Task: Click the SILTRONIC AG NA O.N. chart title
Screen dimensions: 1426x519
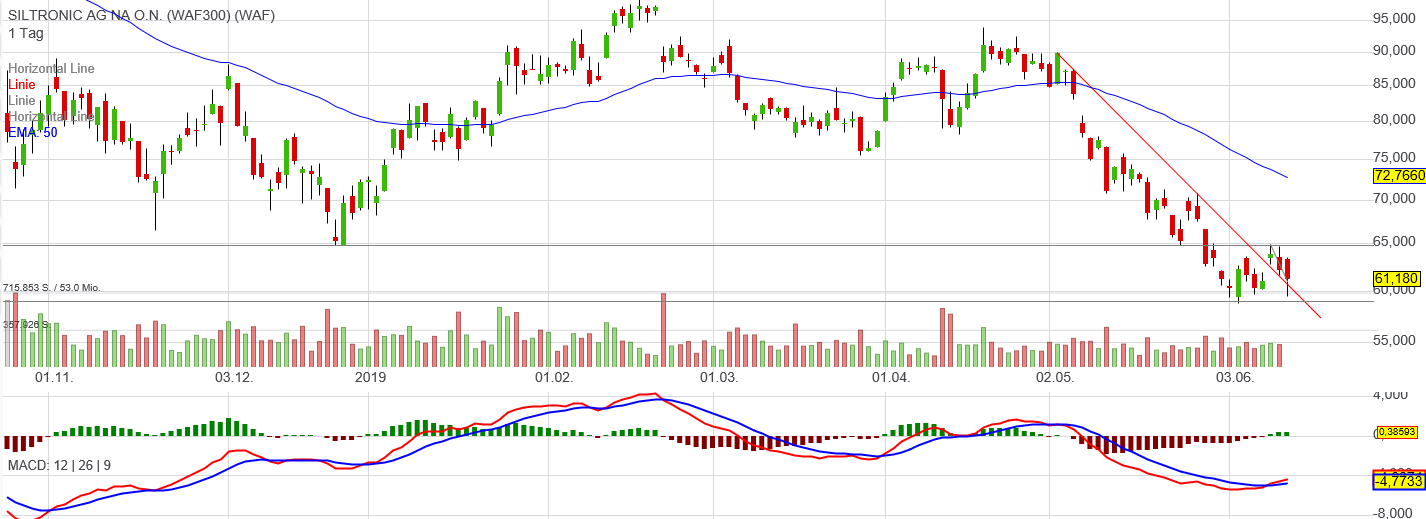Action: coord(141,15)
